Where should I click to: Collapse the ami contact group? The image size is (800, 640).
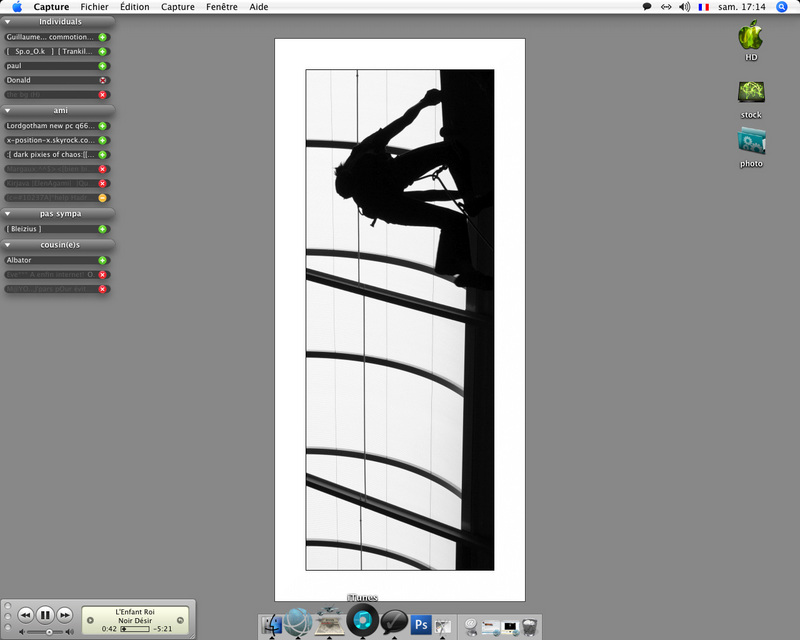8,110
